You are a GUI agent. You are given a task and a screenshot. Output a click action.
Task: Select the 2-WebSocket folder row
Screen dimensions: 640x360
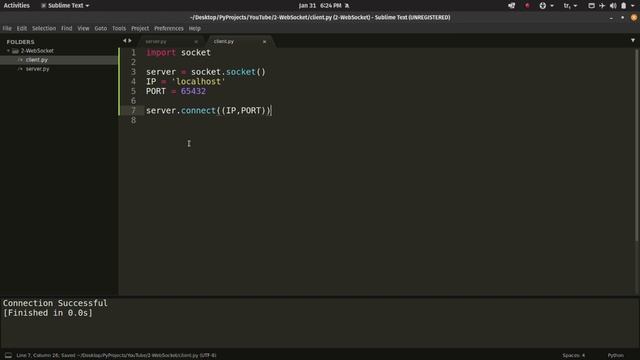[59, 51]
